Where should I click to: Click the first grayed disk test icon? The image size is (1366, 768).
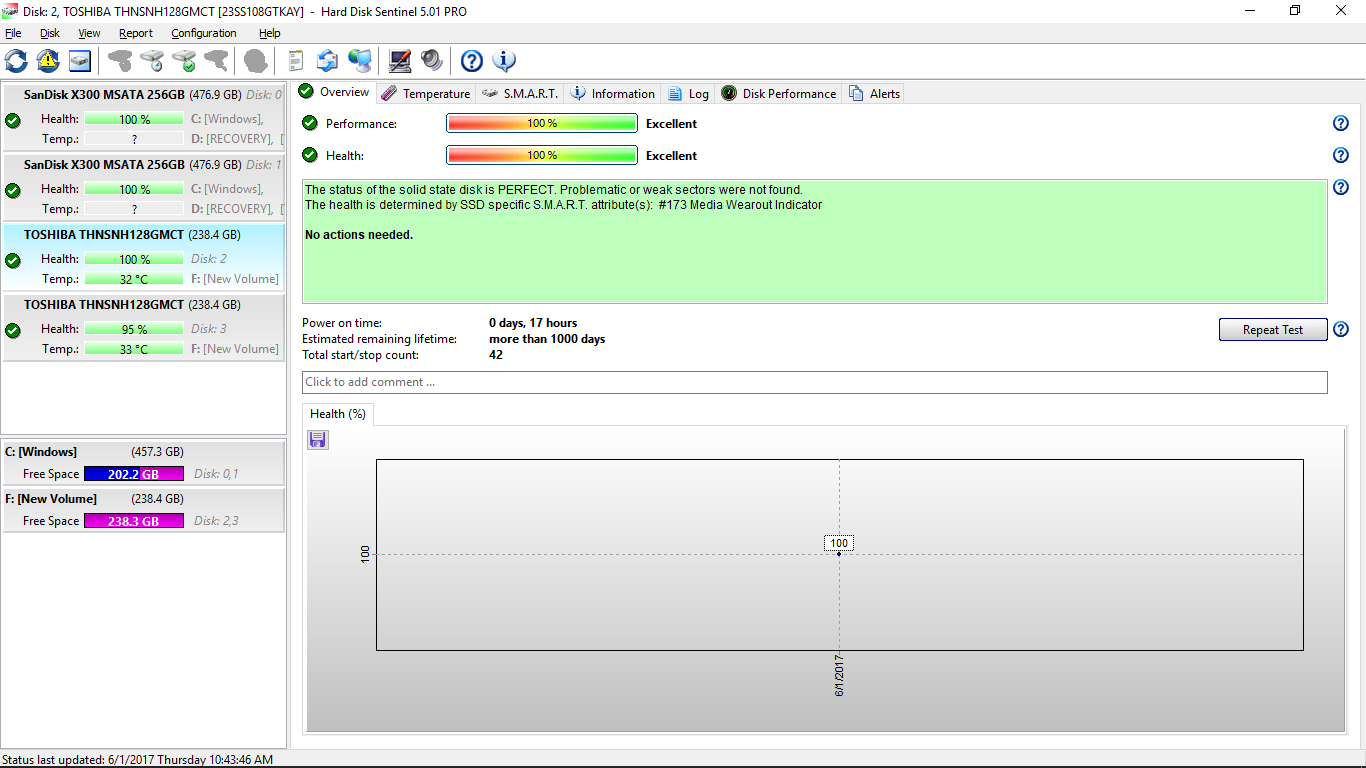point(120,61)
